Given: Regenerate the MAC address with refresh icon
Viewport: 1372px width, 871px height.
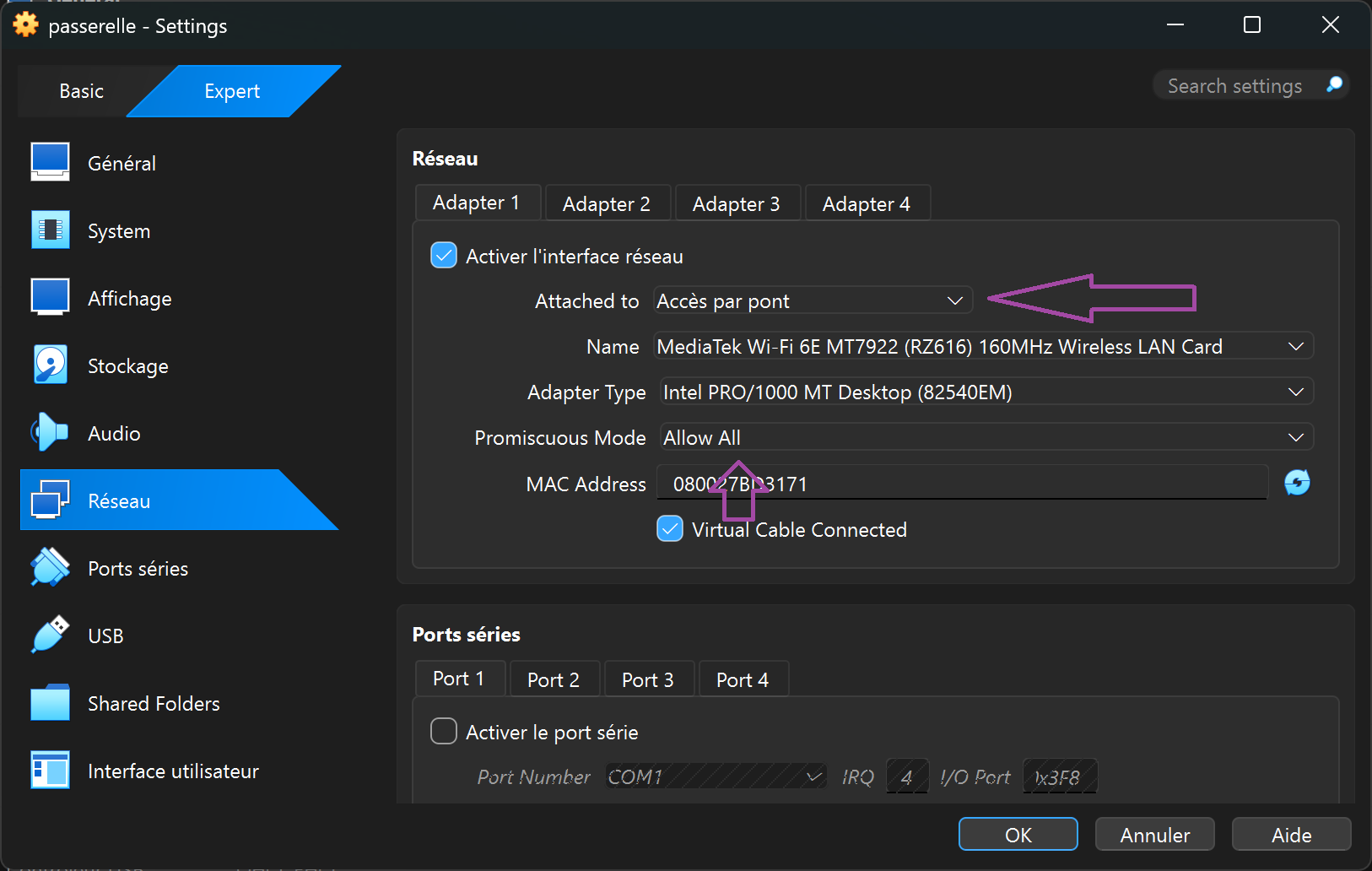Looking at the screenshot, I should [1298, 482].
